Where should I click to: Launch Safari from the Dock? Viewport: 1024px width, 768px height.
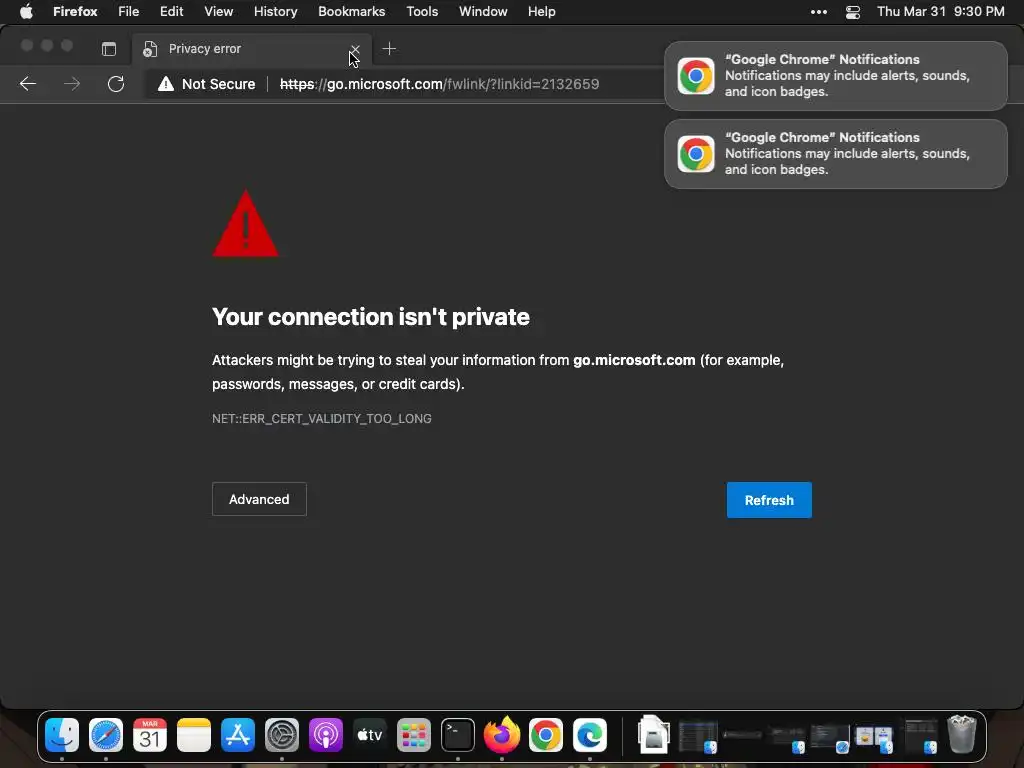coord(106,735)
